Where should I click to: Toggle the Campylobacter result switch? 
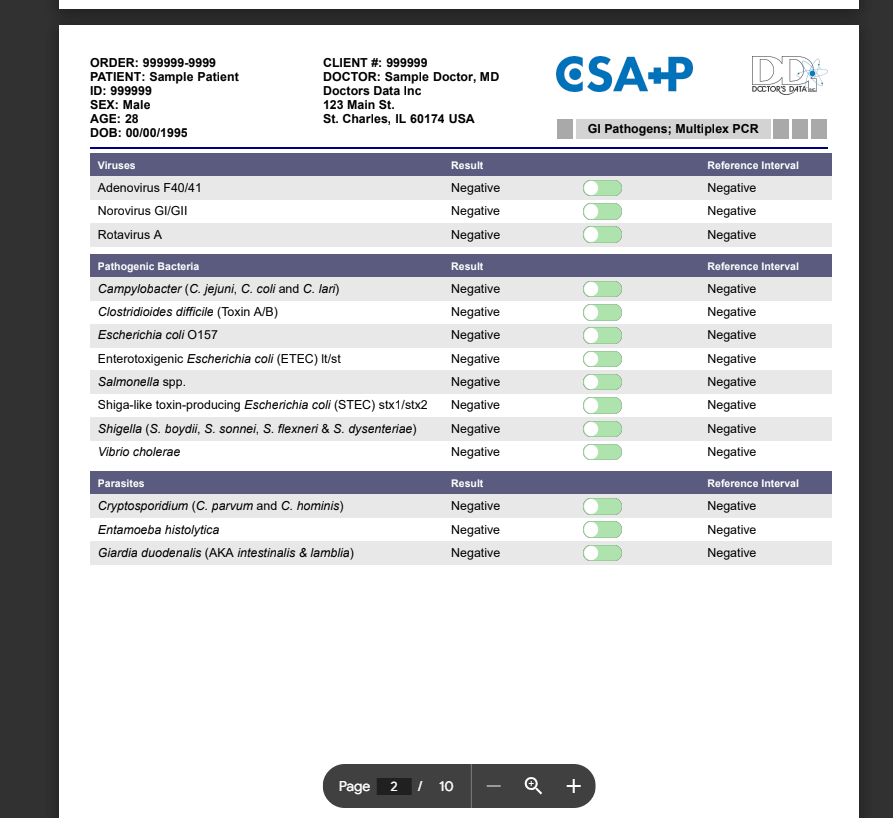click(602, 289)
